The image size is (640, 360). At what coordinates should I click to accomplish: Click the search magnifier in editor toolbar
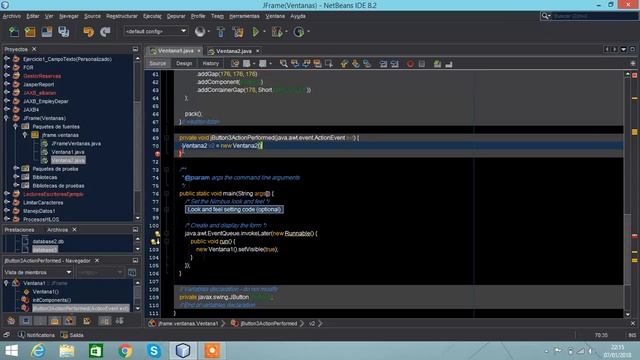[x=283, y=63]
